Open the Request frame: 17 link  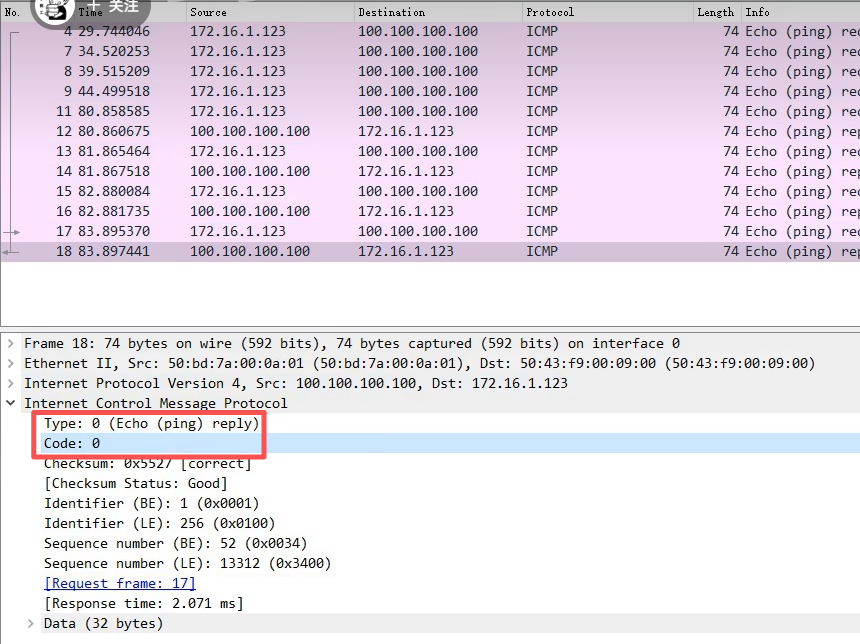[120, 583]
